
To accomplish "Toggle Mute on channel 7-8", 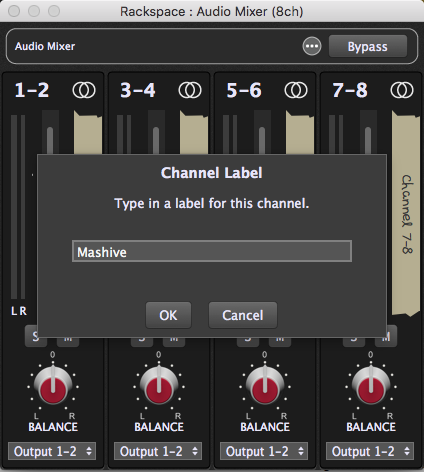I will tap(386, 337).
